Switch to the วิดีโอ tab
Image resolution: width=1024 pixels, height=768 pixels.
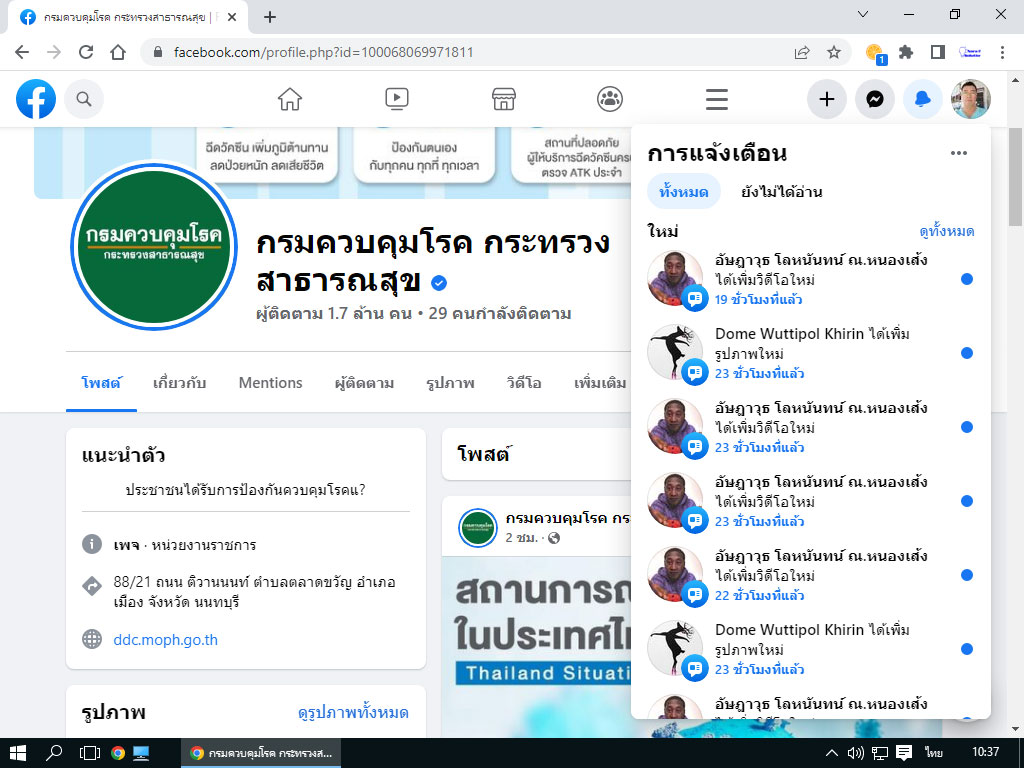(524, 383)
